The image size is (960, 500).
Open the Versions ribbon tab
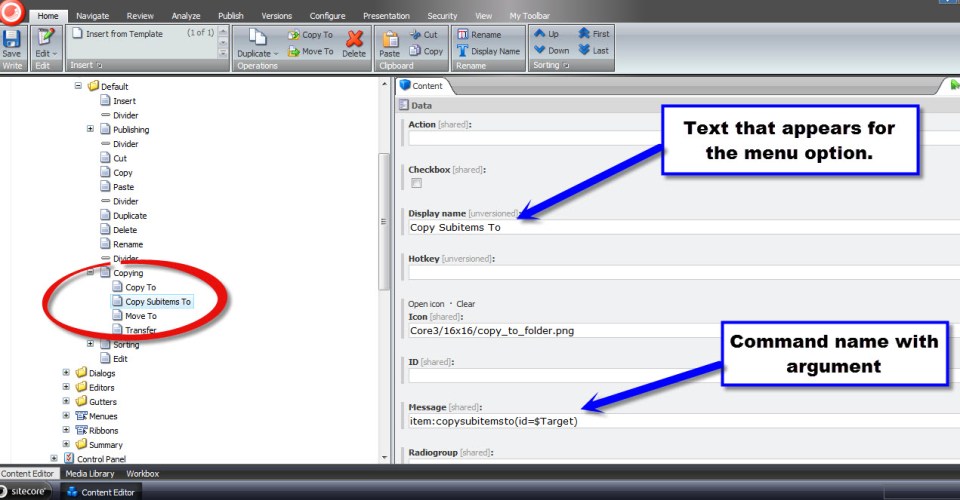click(x=277, y=16)
